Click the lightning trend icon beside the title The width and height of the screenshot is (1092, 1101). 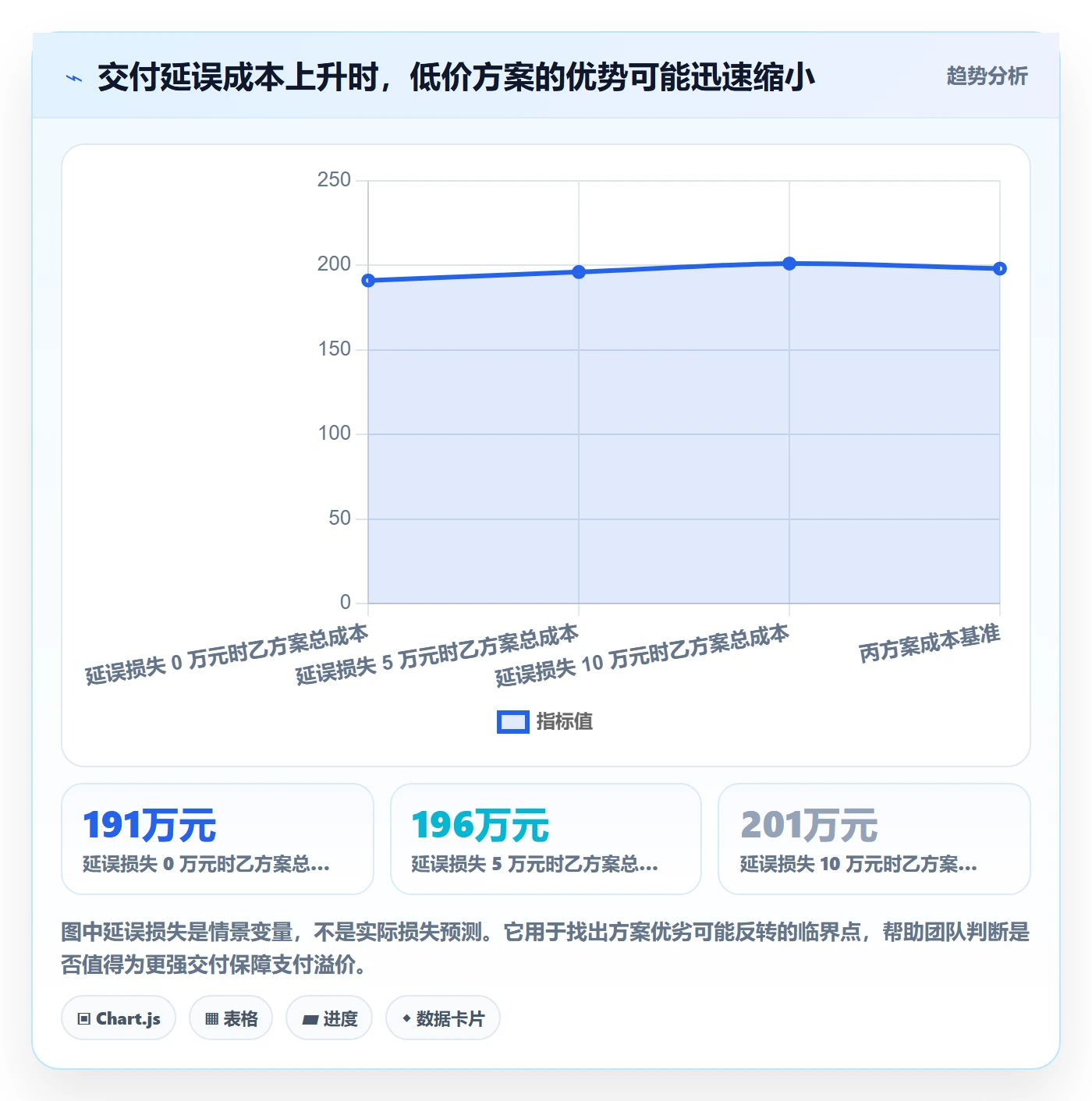[74, 78]
